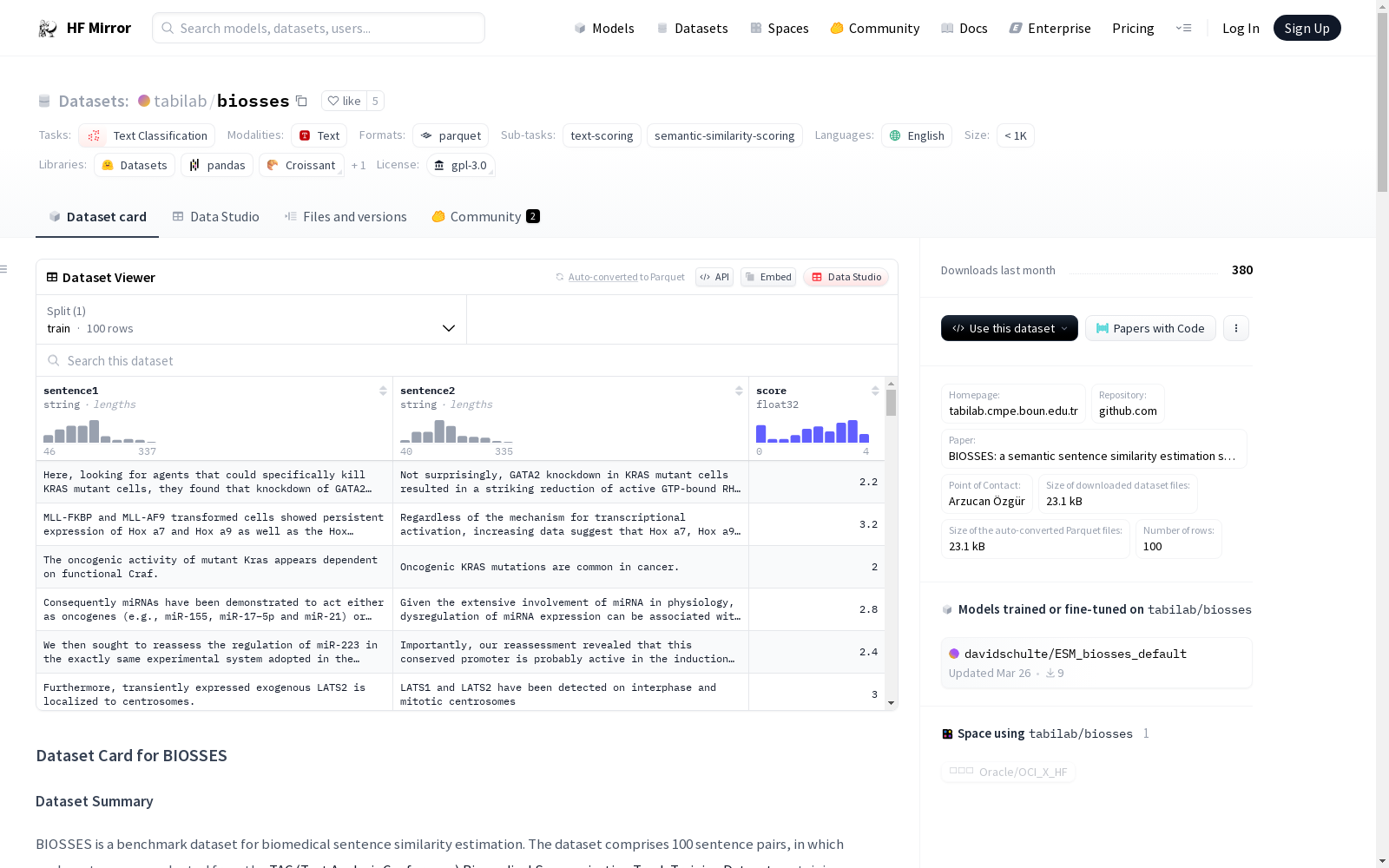Open Data Studio from the viewer header
The image size is (1389, 868).
coord(846,277)
